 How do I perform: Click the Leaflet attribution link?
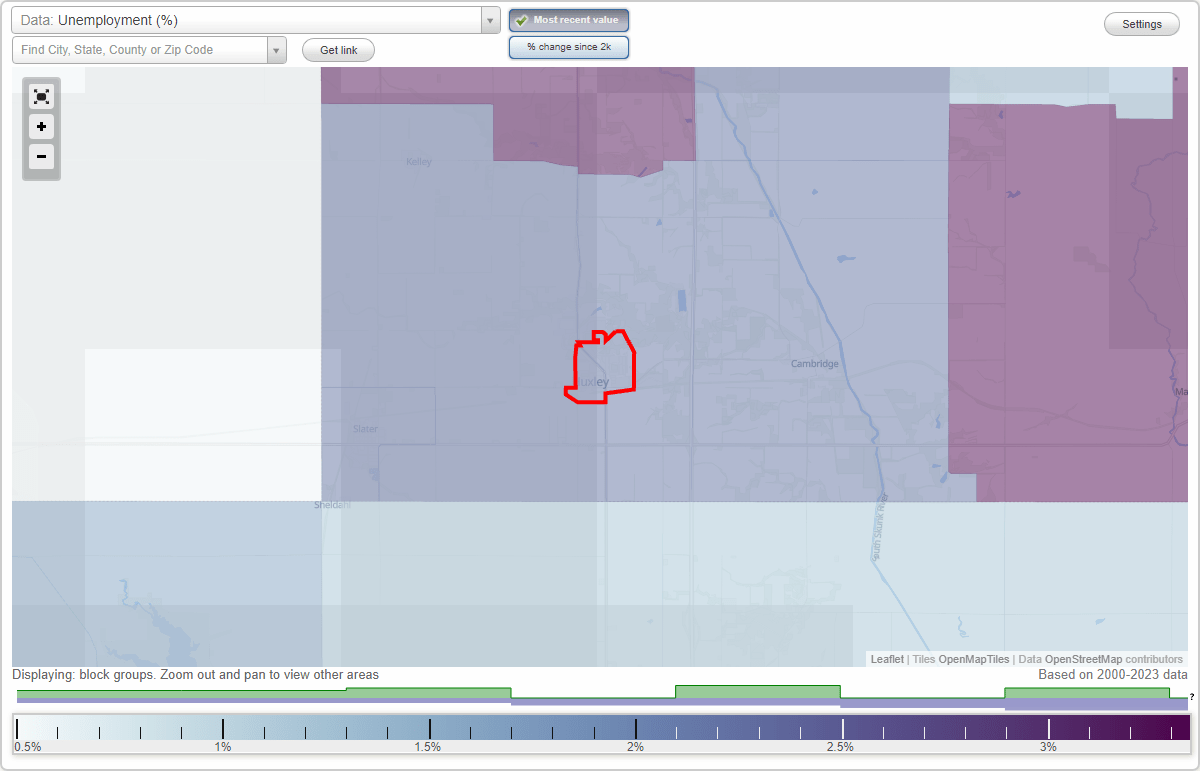click(x=886, y=659)
